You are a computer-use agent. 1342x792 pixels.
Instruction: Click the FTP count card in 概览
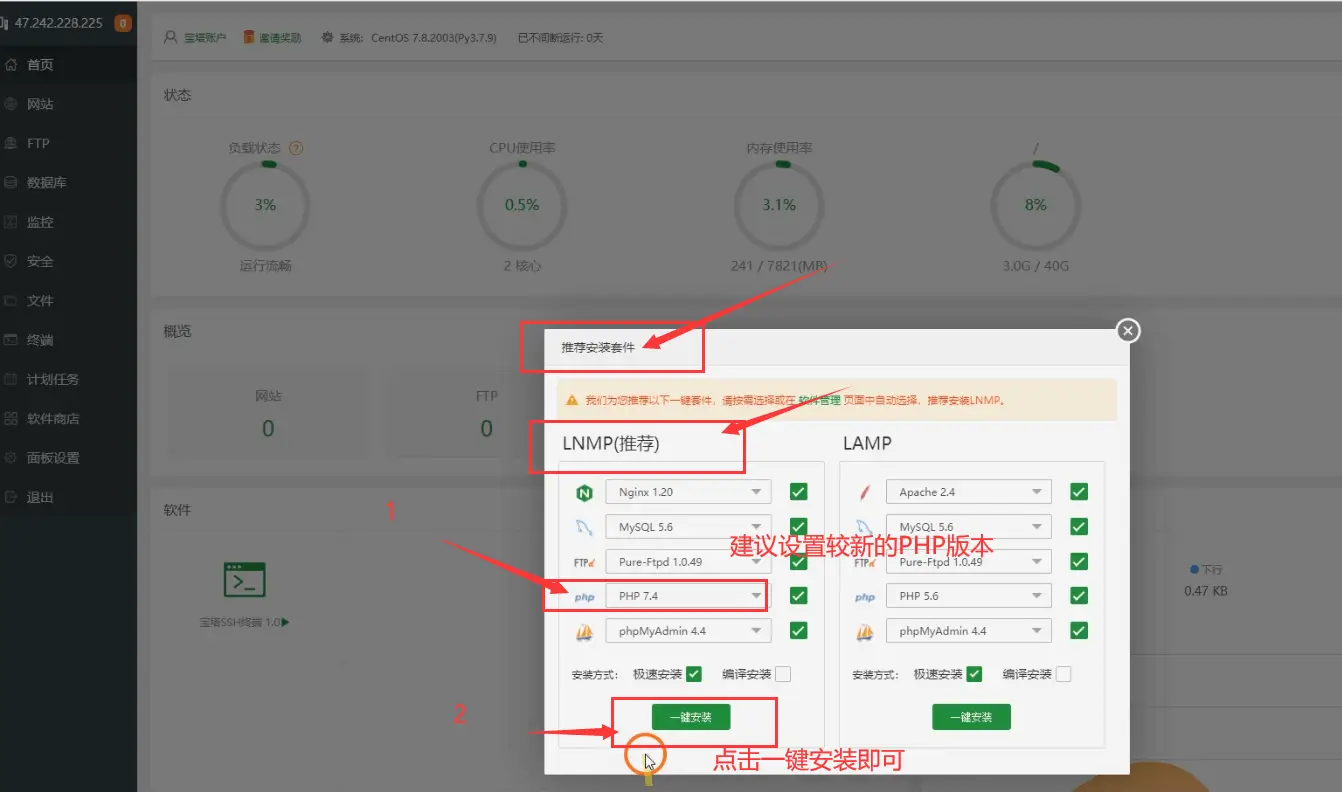[x=486, y=414]
